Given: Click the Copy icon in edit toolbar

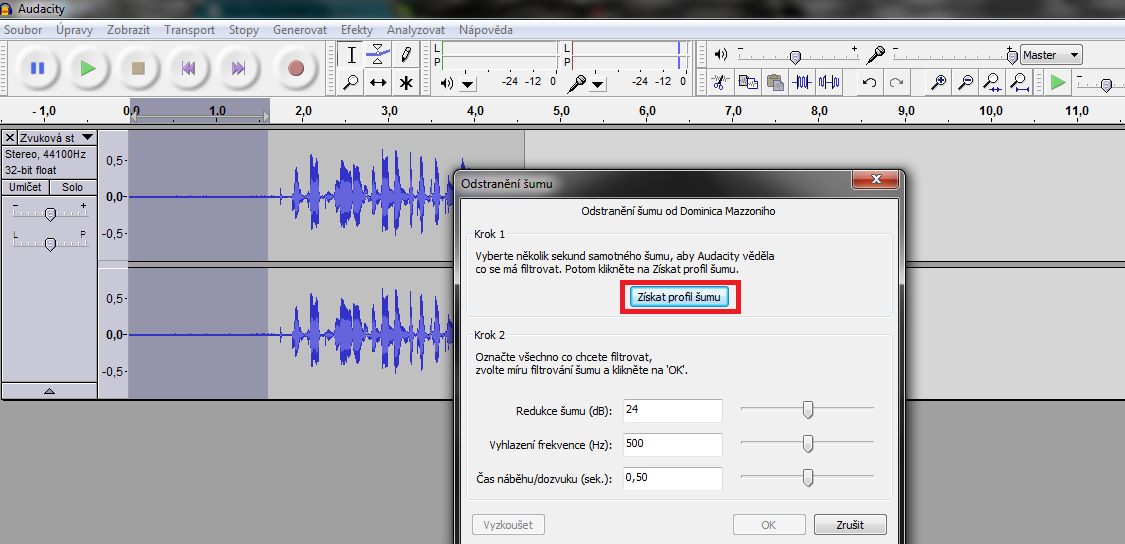Looking at the screenshot, I should click(748, 82).
